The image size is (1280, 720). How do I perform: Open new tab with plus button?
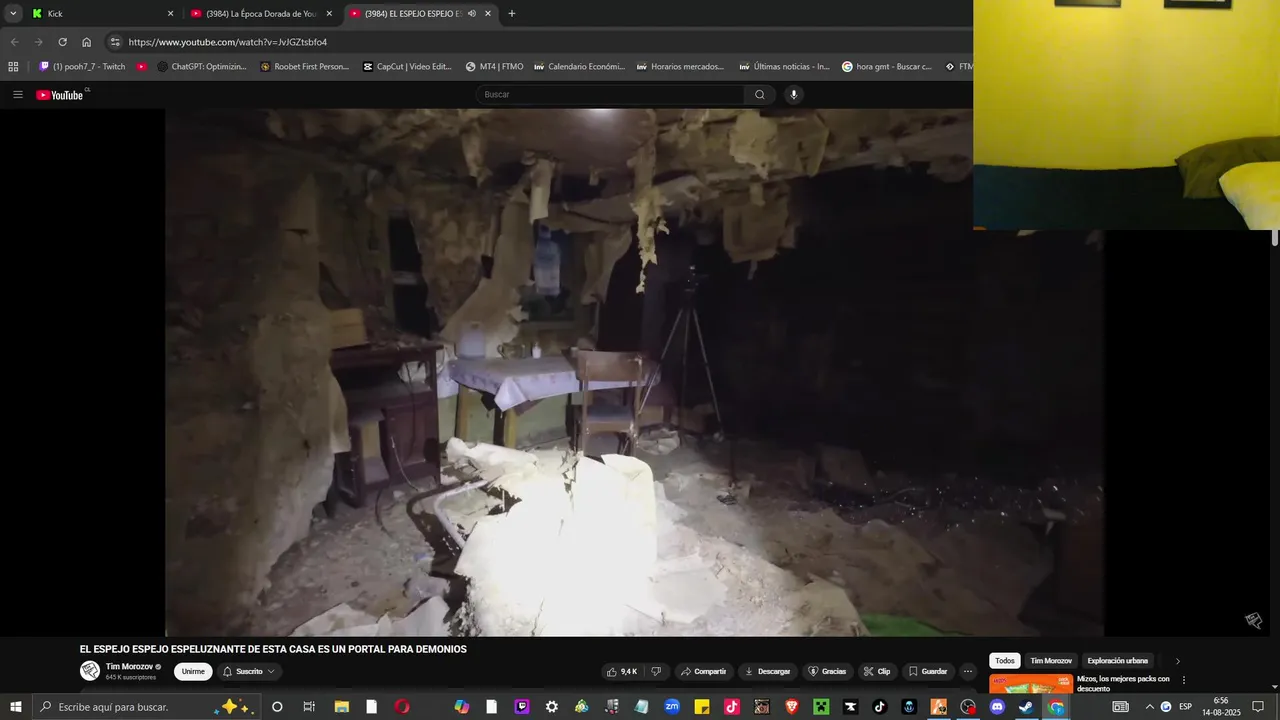pos(512,14)
